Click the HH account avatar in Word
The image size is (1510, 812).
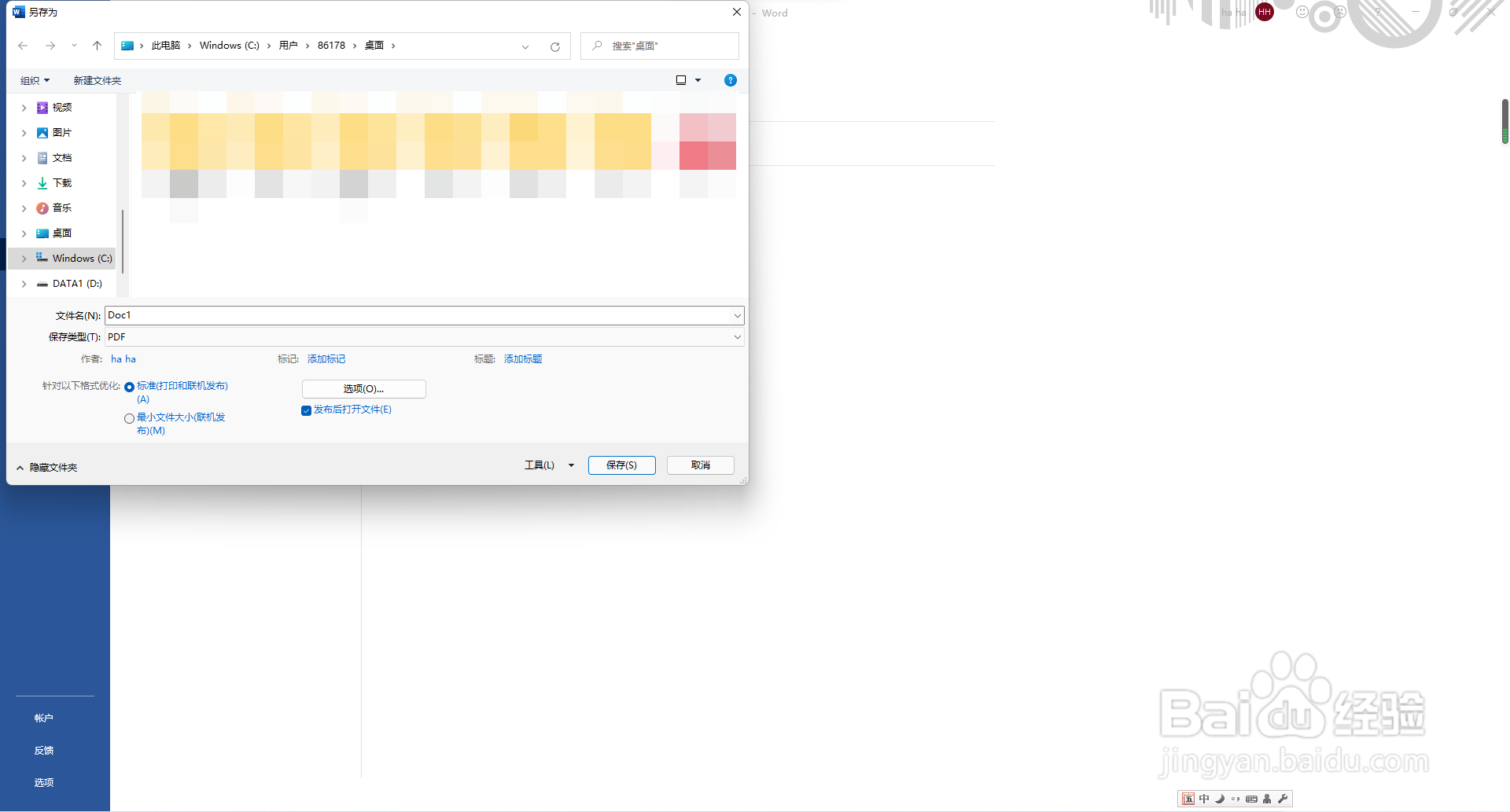[x=1265, y=12]
